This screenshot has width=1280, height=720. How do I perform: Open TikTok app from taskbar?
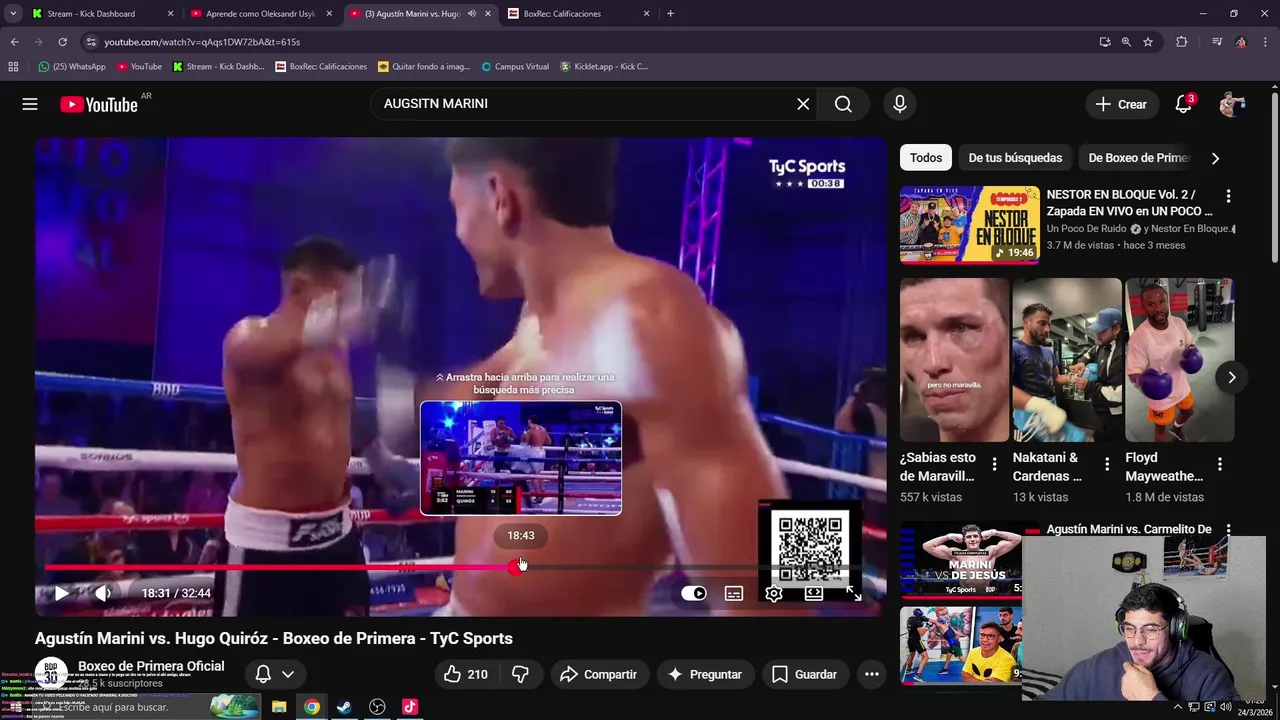(x=410, y=707)
